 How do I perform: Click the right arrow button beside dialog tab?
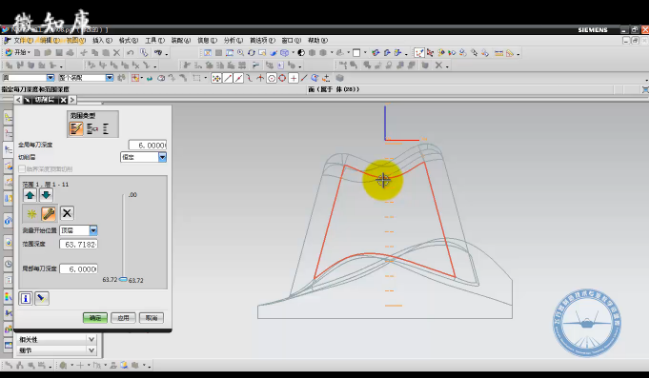(x=72, y=100)
